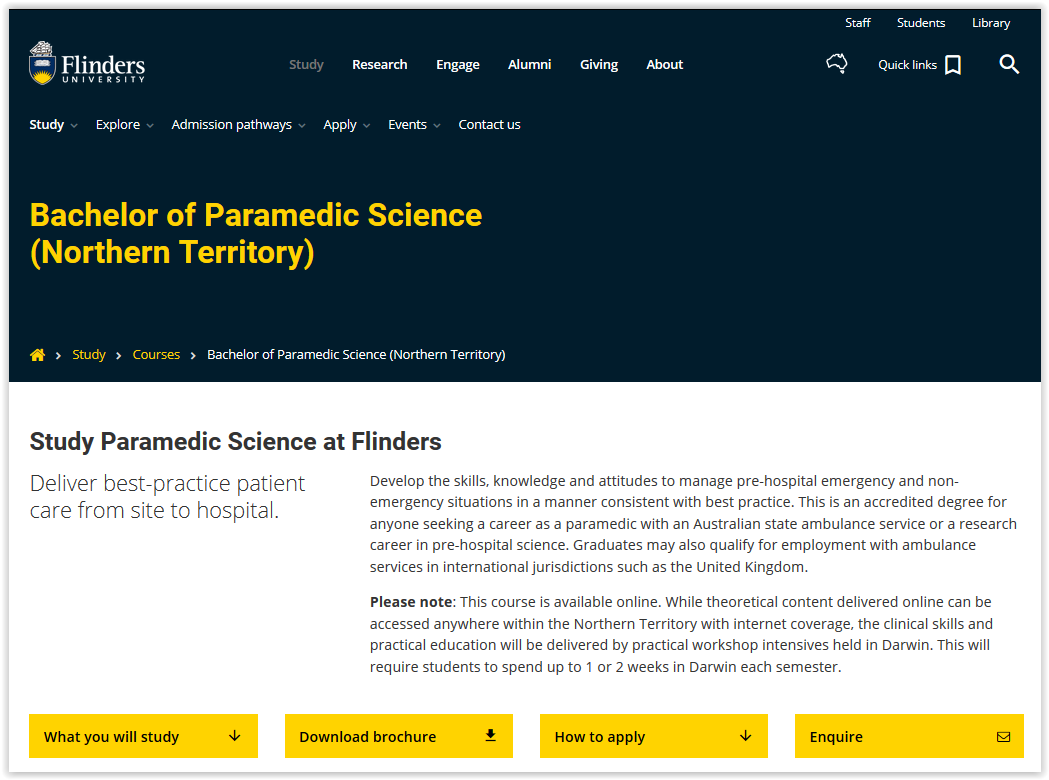Image resolution: width=1049 pixels, height=780 pixels.
Task: Expand the Study submenu chevron
Action: (74, 126)
